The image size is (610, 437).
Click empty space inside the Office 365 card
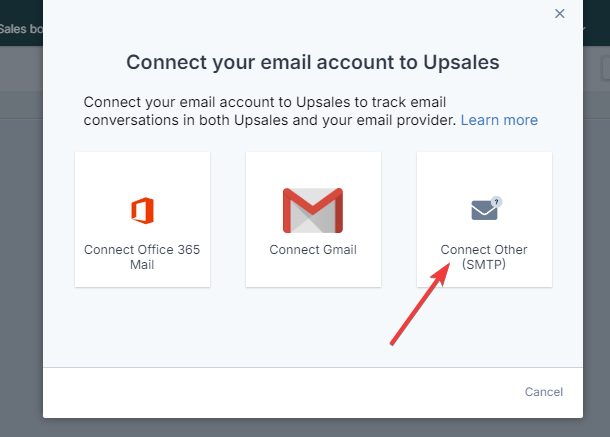coord(142,171)
